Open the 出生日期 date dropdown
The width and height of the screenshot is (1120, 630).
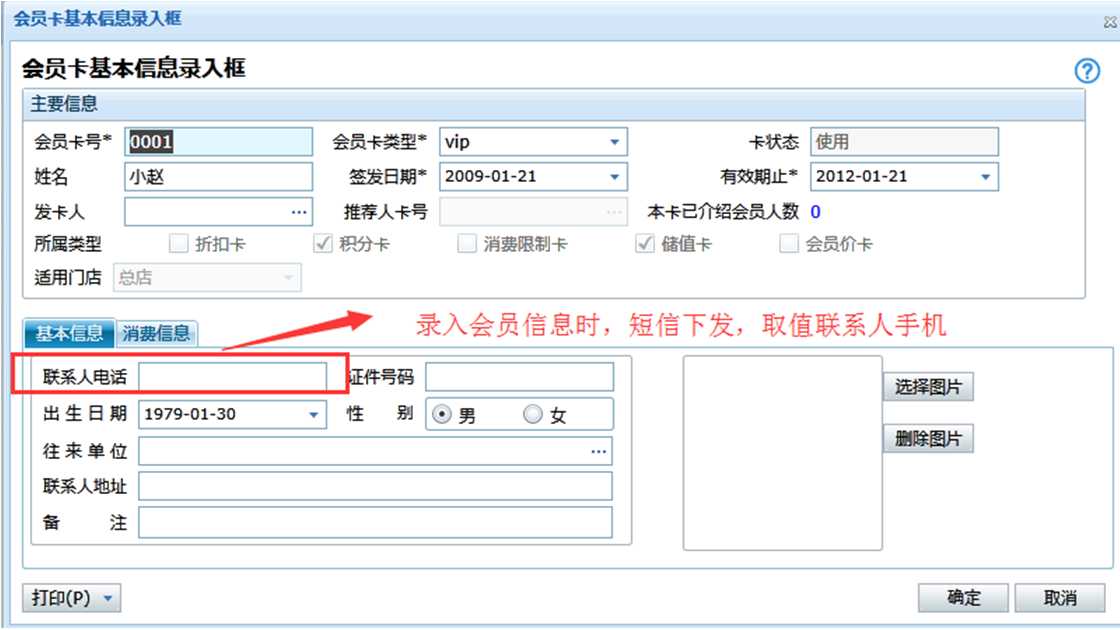pos(314,414)
